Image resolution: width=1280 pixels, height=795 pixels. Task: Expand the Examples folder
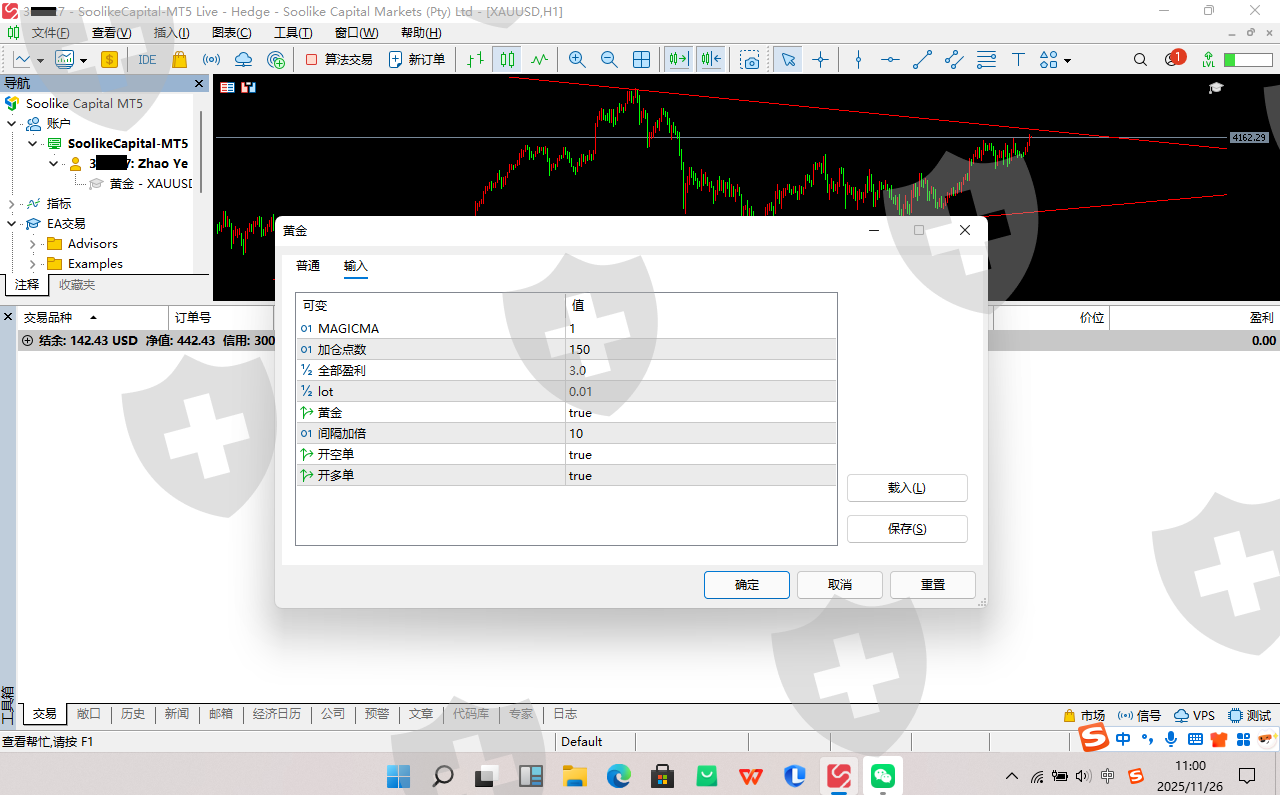(33, 263)
